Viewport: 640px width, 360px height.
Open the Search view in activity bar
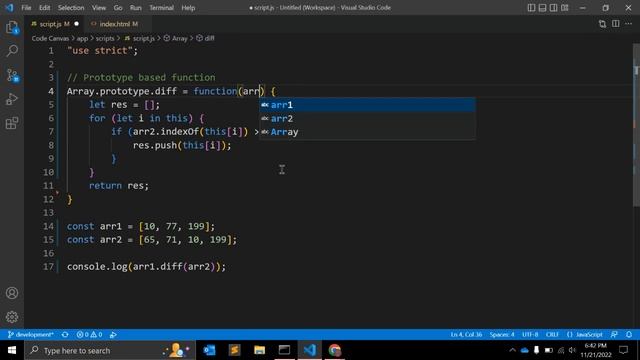12,51
